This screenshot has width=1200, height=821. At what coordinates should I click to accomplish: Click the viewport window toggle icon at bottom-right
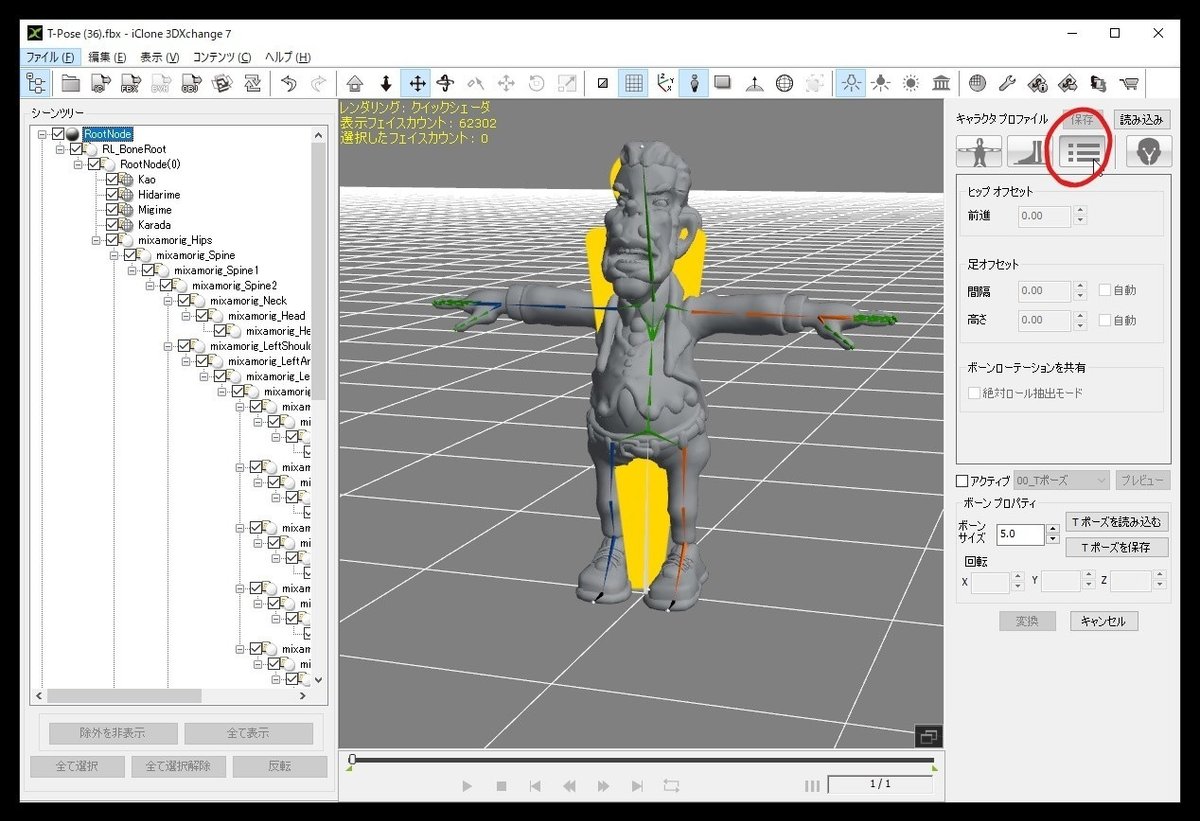click(x=928, y=737)
